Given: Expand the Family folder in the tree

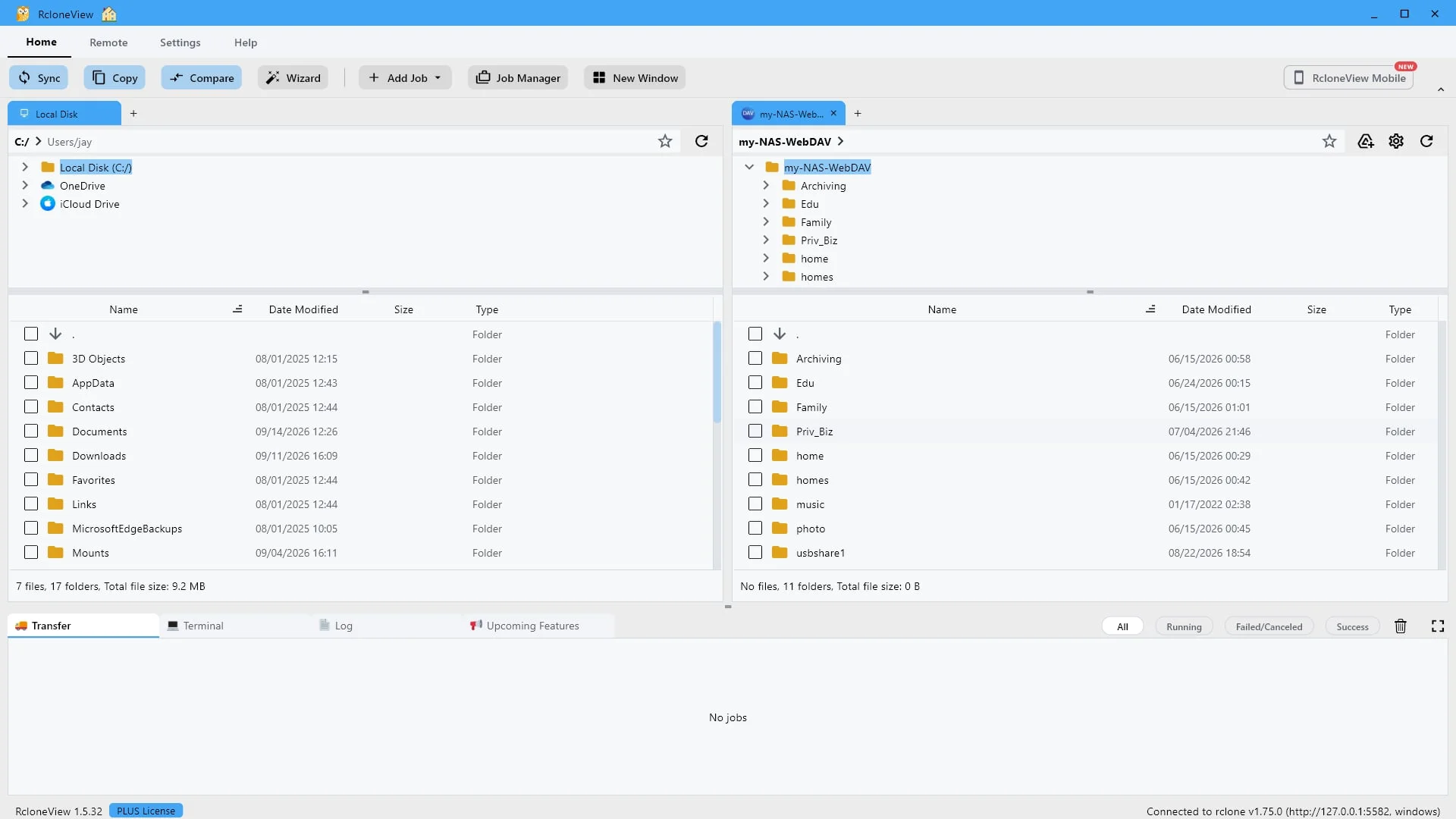Looking at the screenshot, I should click(x=766, y=221).
